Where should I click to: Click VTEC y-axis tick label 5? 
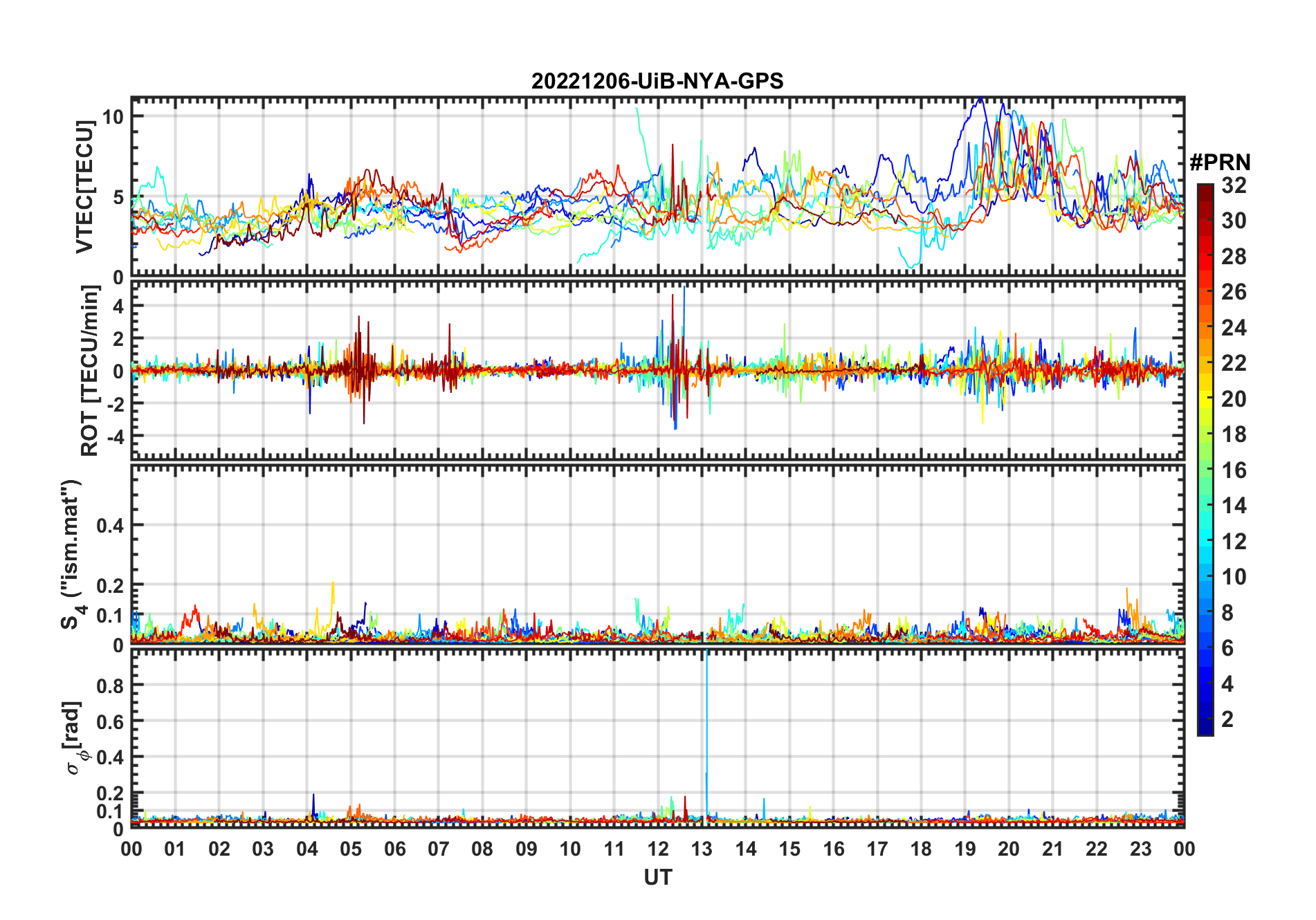[118, 197]
